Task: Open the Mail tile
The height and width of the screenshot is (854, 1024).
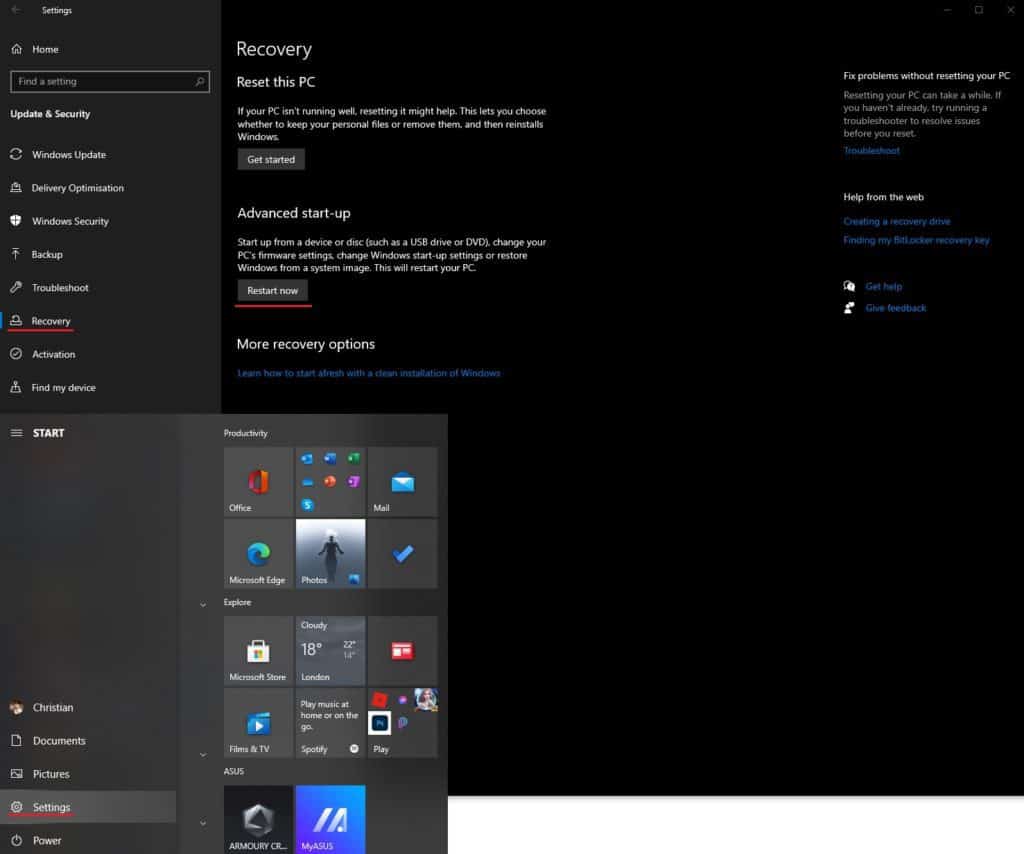Action: click(402, 481)
